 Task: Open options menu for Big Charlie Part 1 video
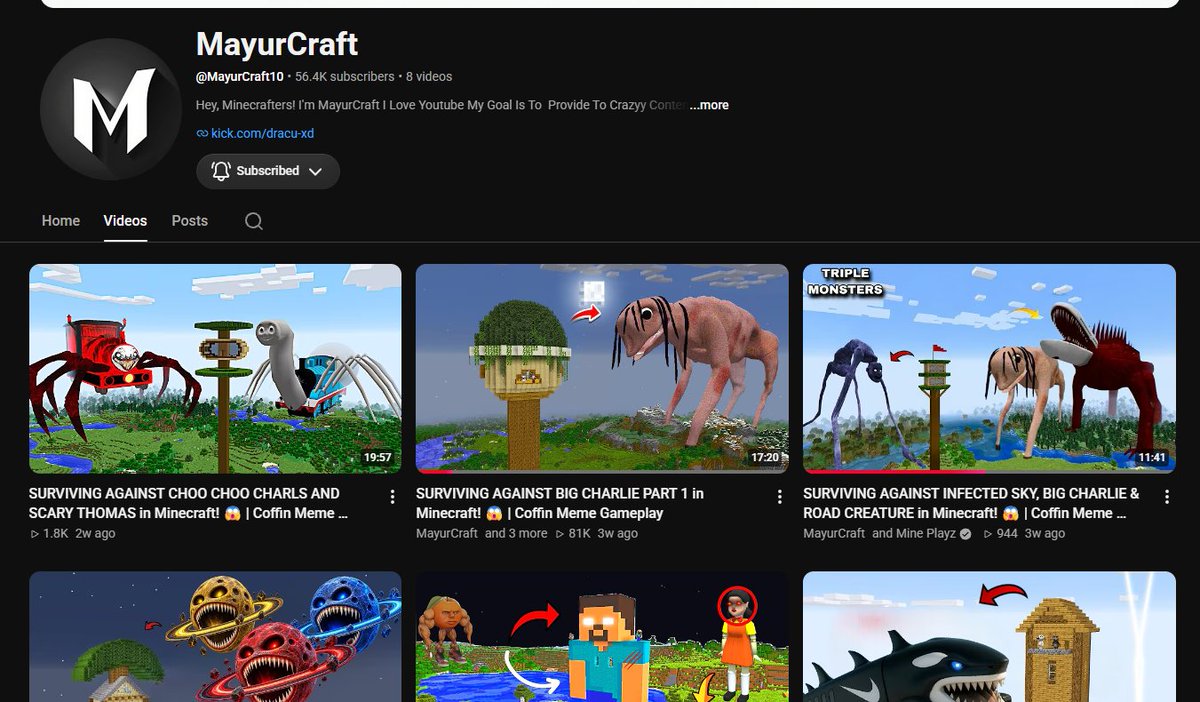(x=779, y=497)
